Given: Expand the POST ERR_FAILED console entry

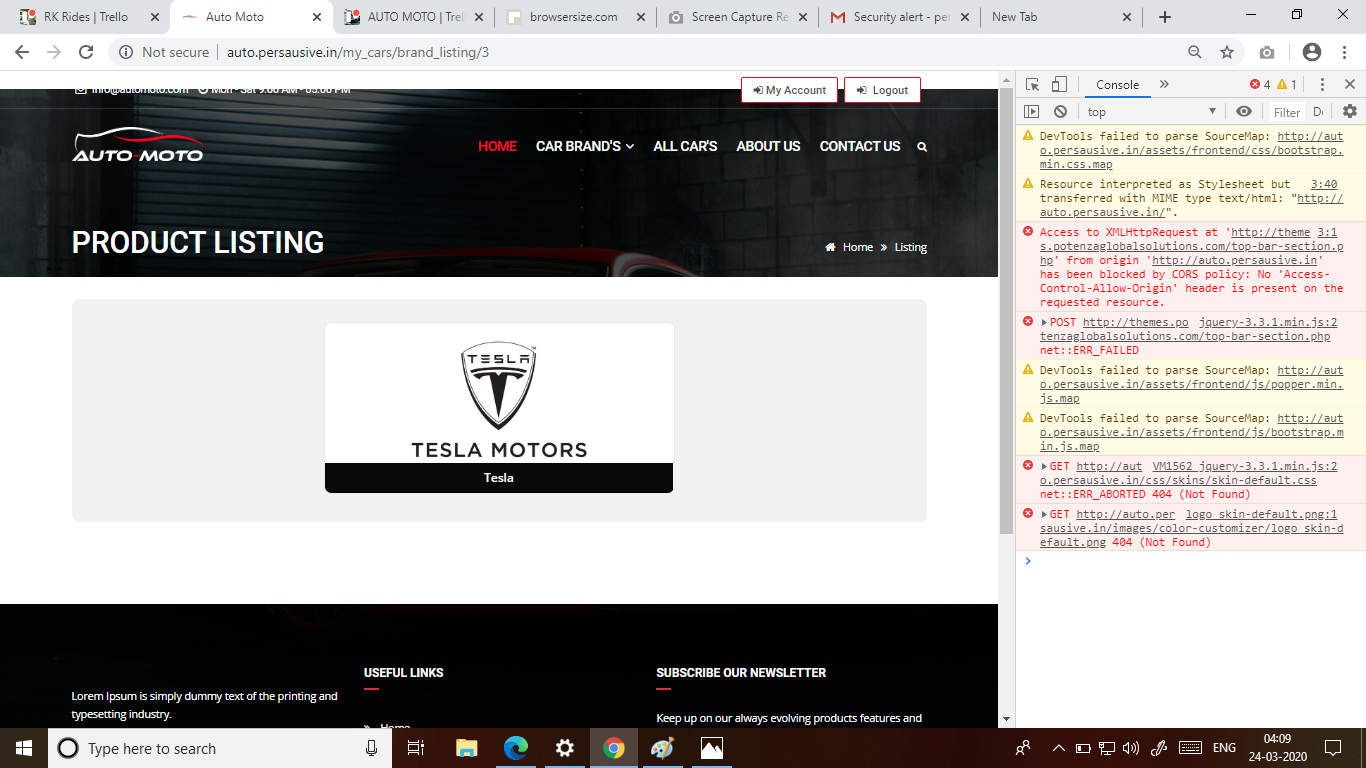Looking at the screenshot, I should coord(1044,322).
